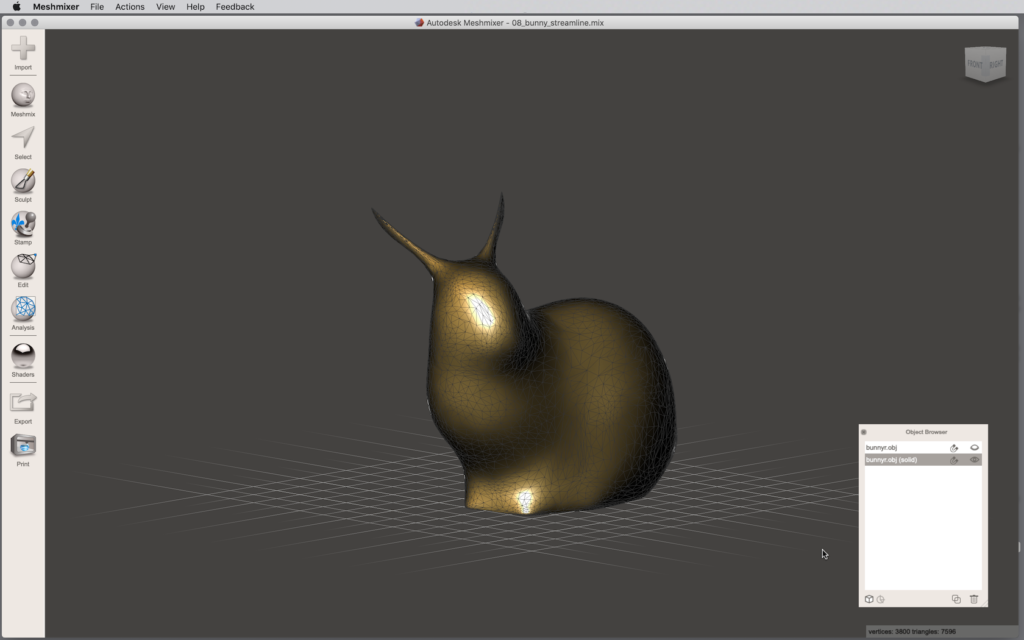
Task: Duplicate object in Object Browser
Action: 956,599
